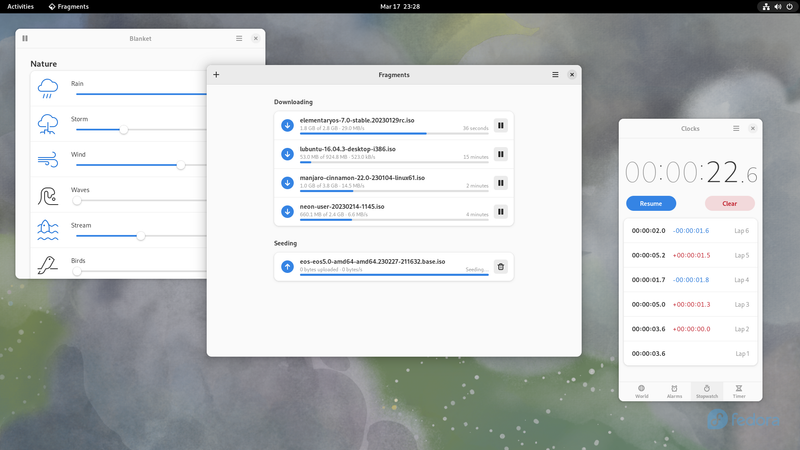Click download arrow icon of elementaryos torrent

(x=287, y=126)
